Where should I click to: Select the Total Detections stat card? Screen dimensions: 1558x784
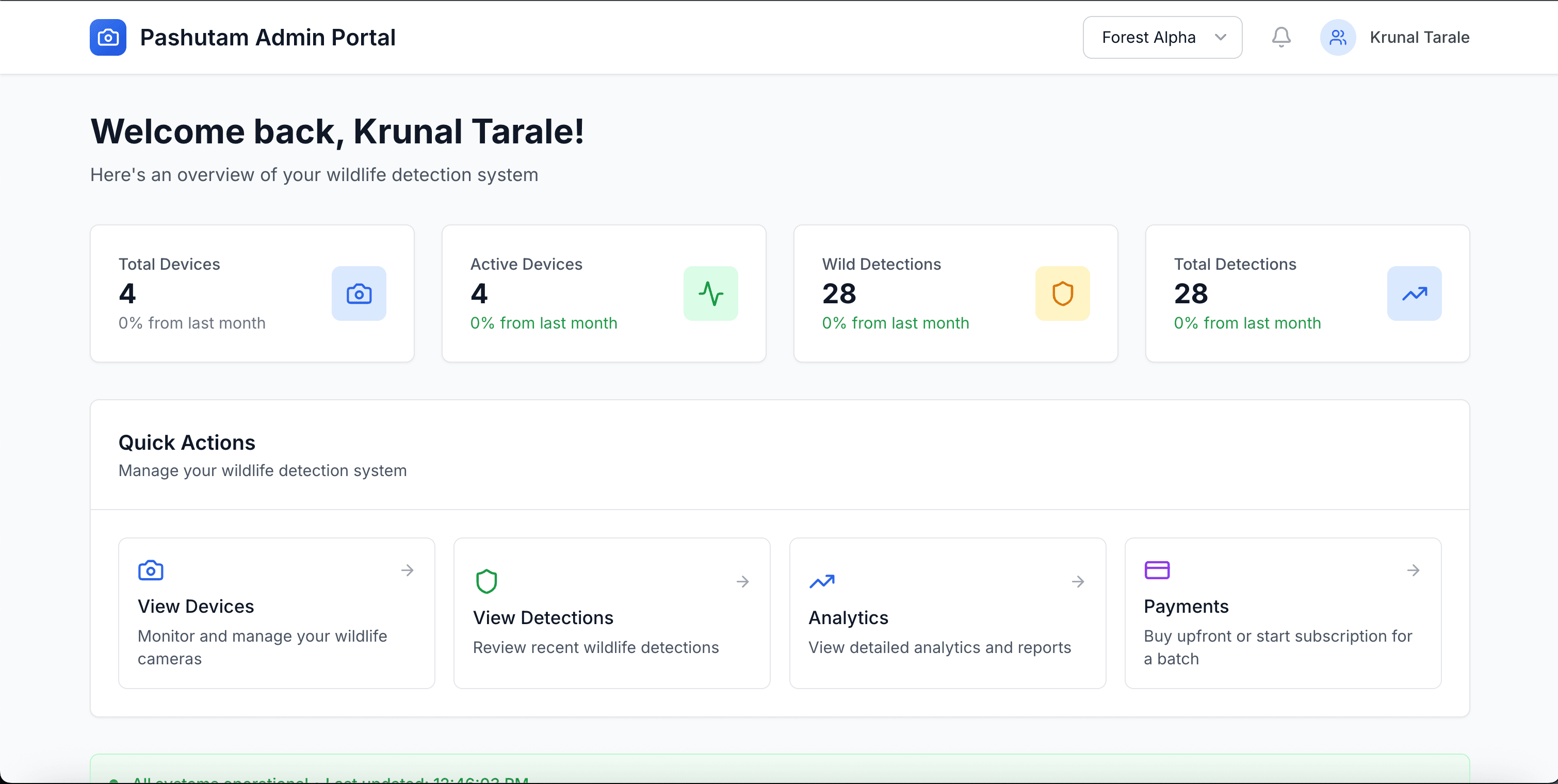click(x=1308, y=294)
